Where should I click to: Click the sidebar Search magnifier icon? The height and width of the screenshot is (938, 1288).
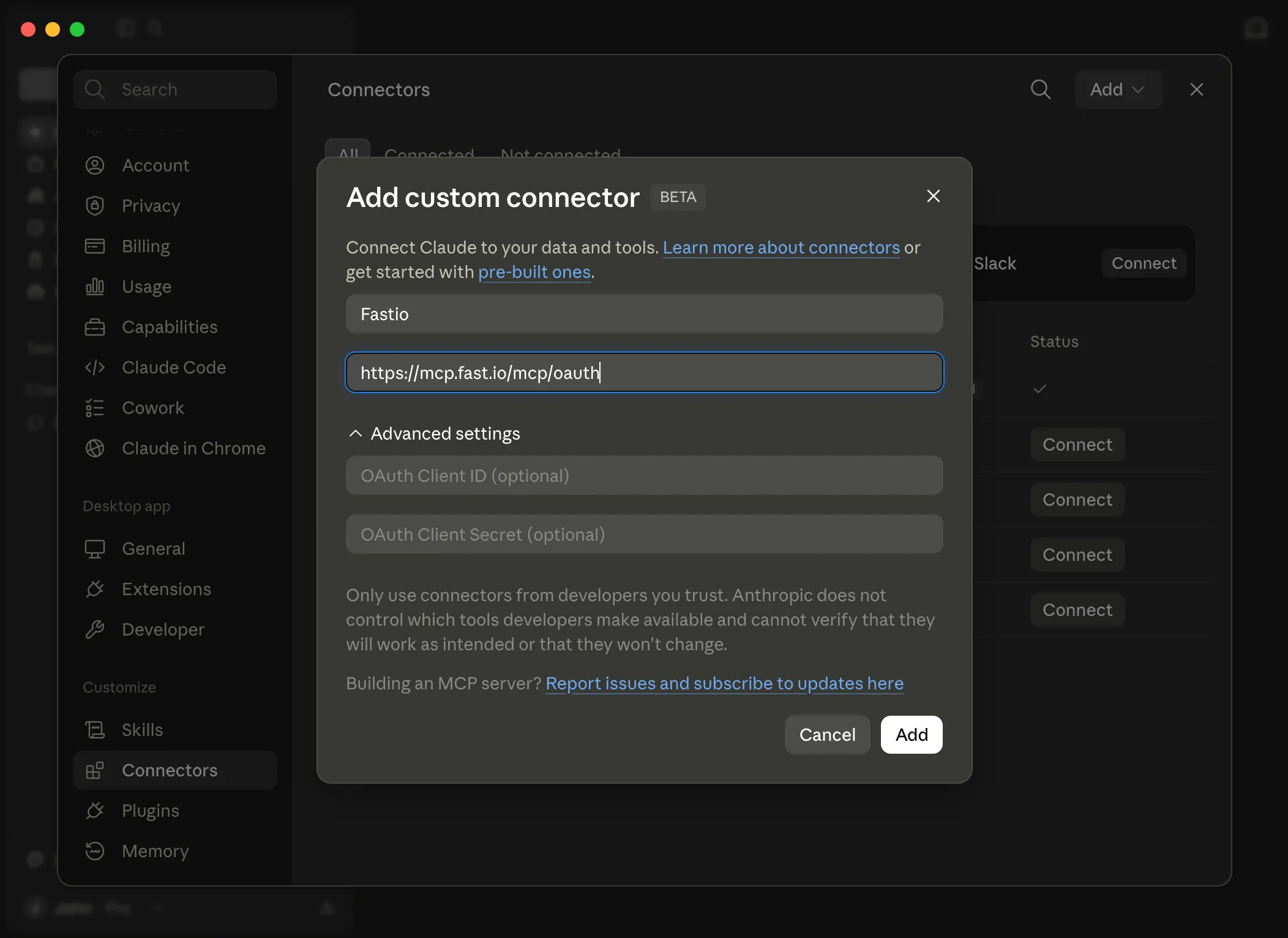coord(94,89)
